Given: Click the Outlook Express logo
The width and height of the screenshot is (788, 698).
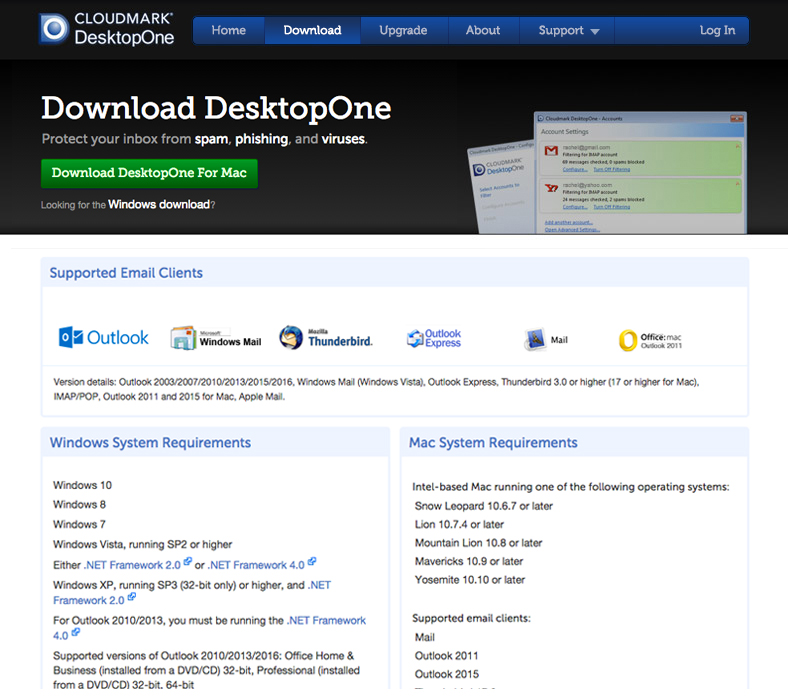Looking at the screenshot, I should (435, 339).
